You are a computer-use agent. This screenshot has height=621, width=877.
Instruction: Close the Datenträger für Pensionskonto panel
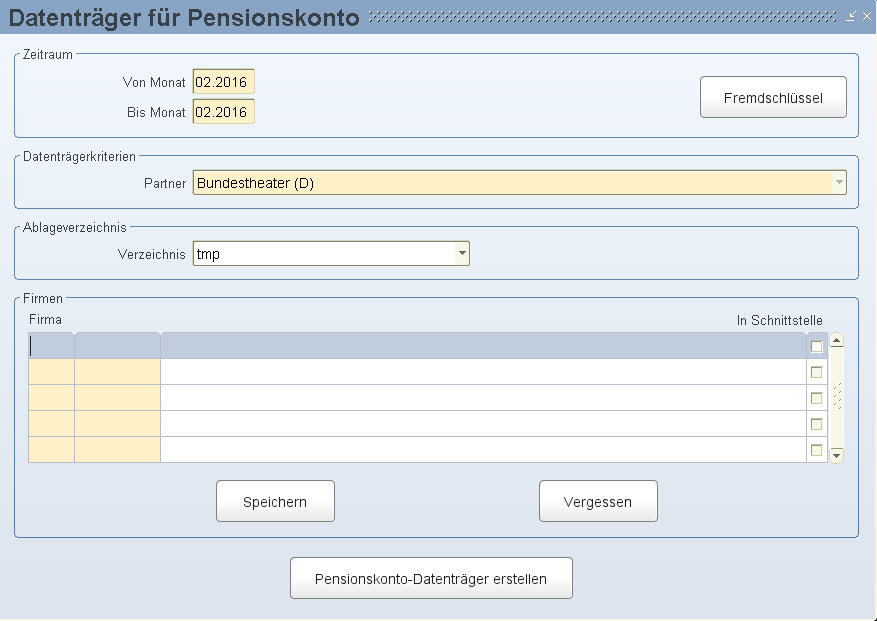(866, 16)
